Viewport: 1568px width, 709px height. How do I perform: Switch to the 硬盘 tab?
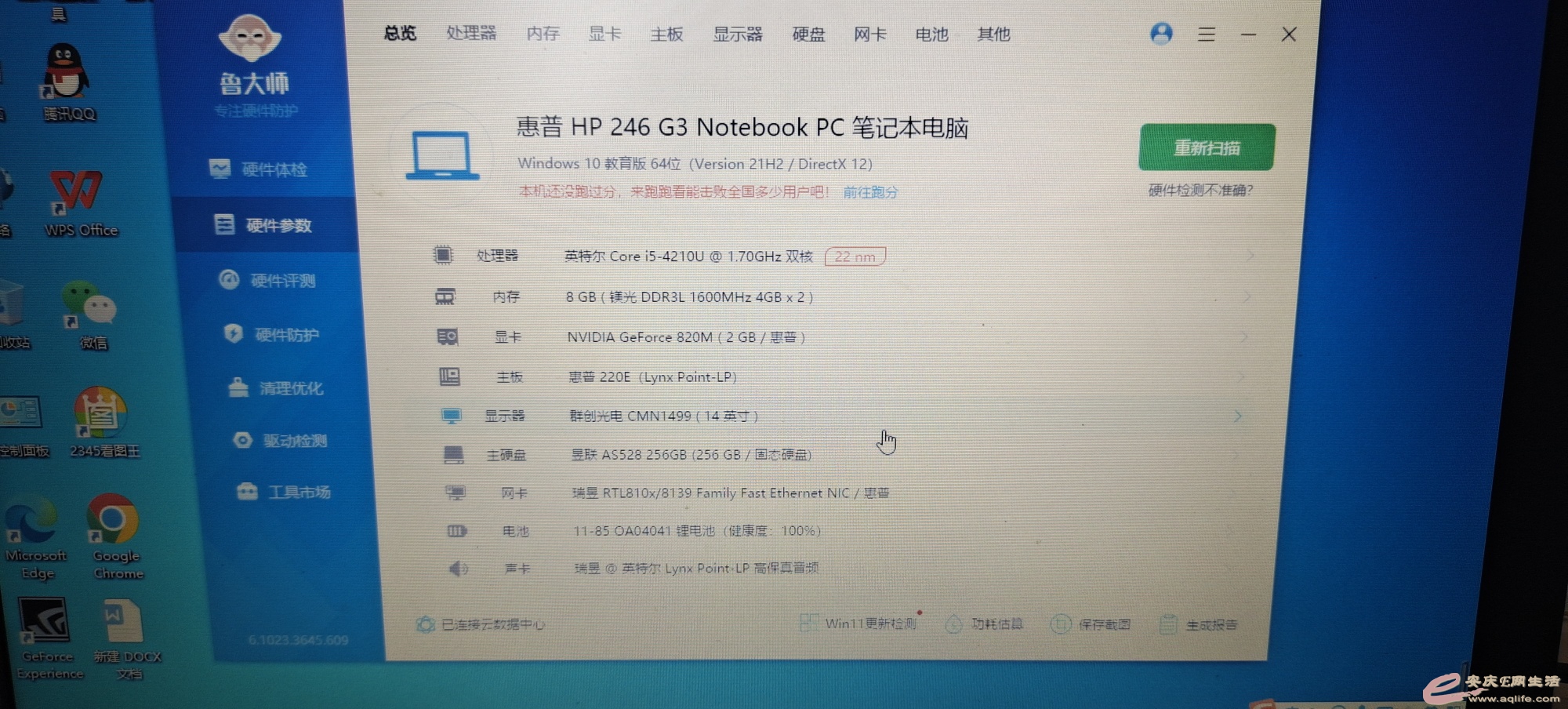808,35
